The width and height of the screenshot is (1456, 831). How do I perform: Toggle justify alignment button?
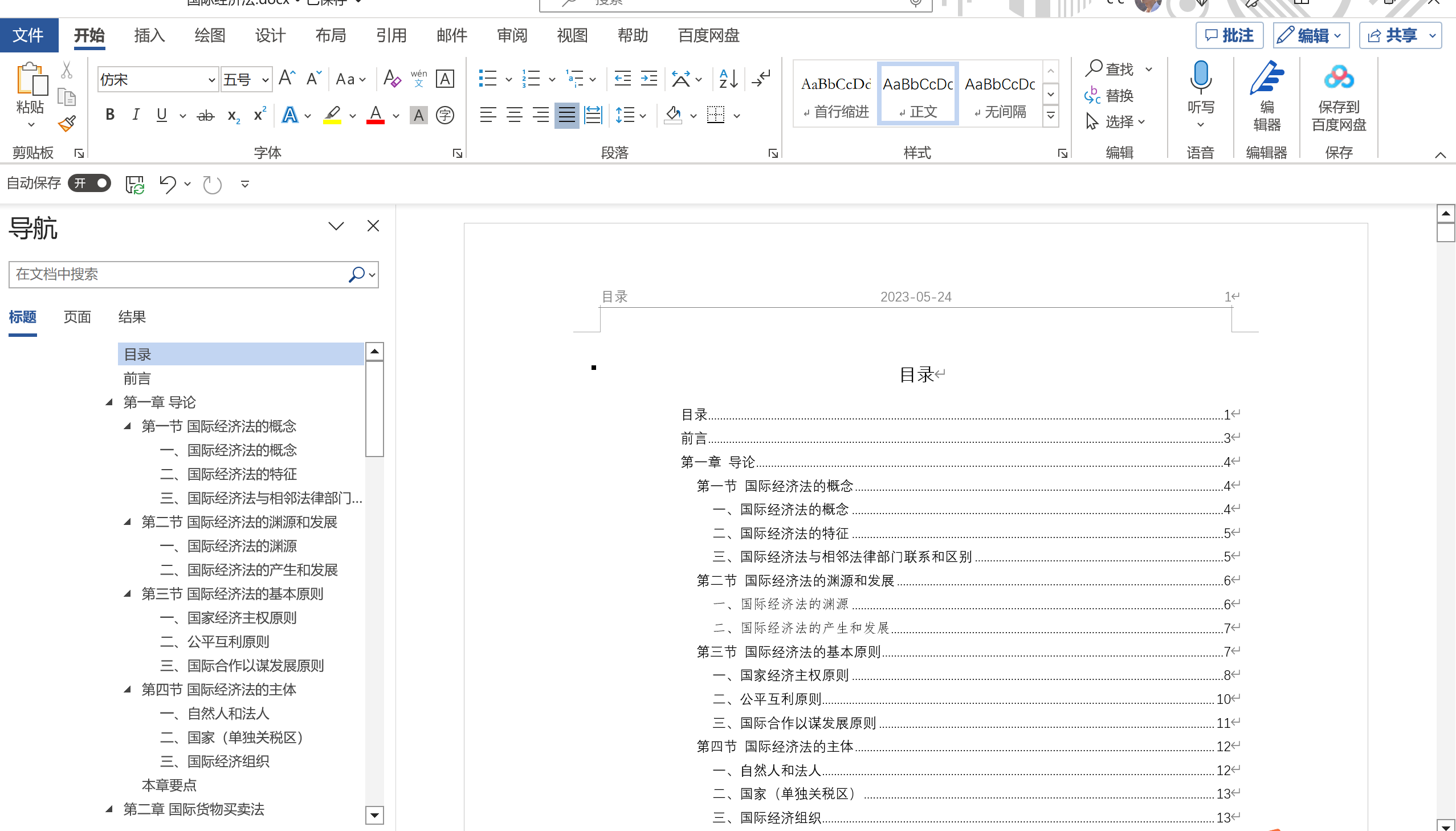[566, 115]
